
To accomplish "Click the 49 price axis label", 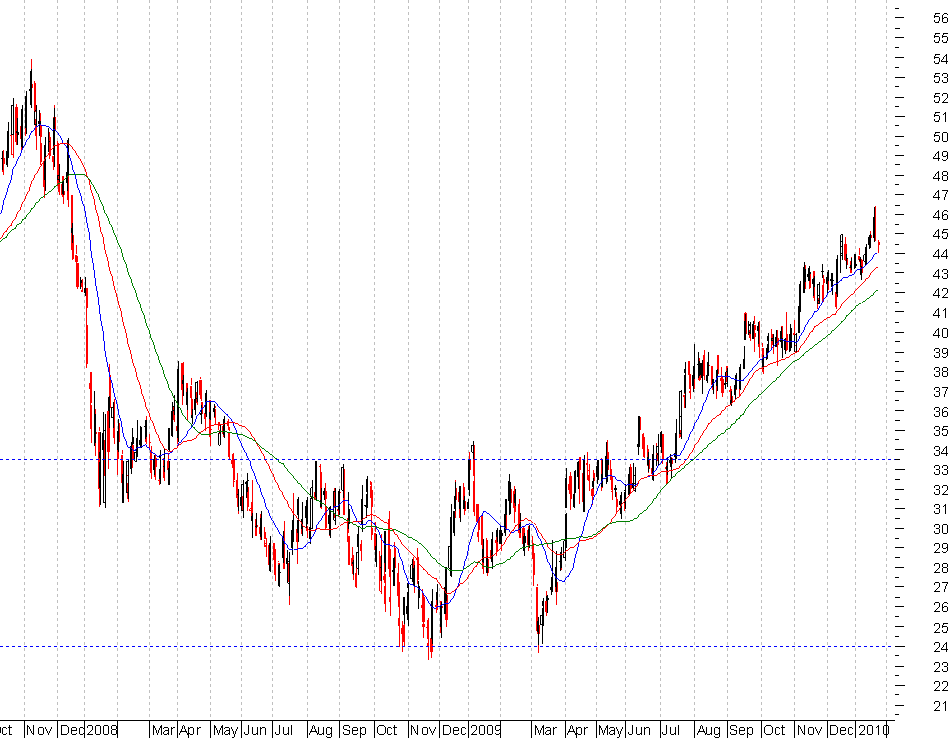I will (x=940, y=157).
